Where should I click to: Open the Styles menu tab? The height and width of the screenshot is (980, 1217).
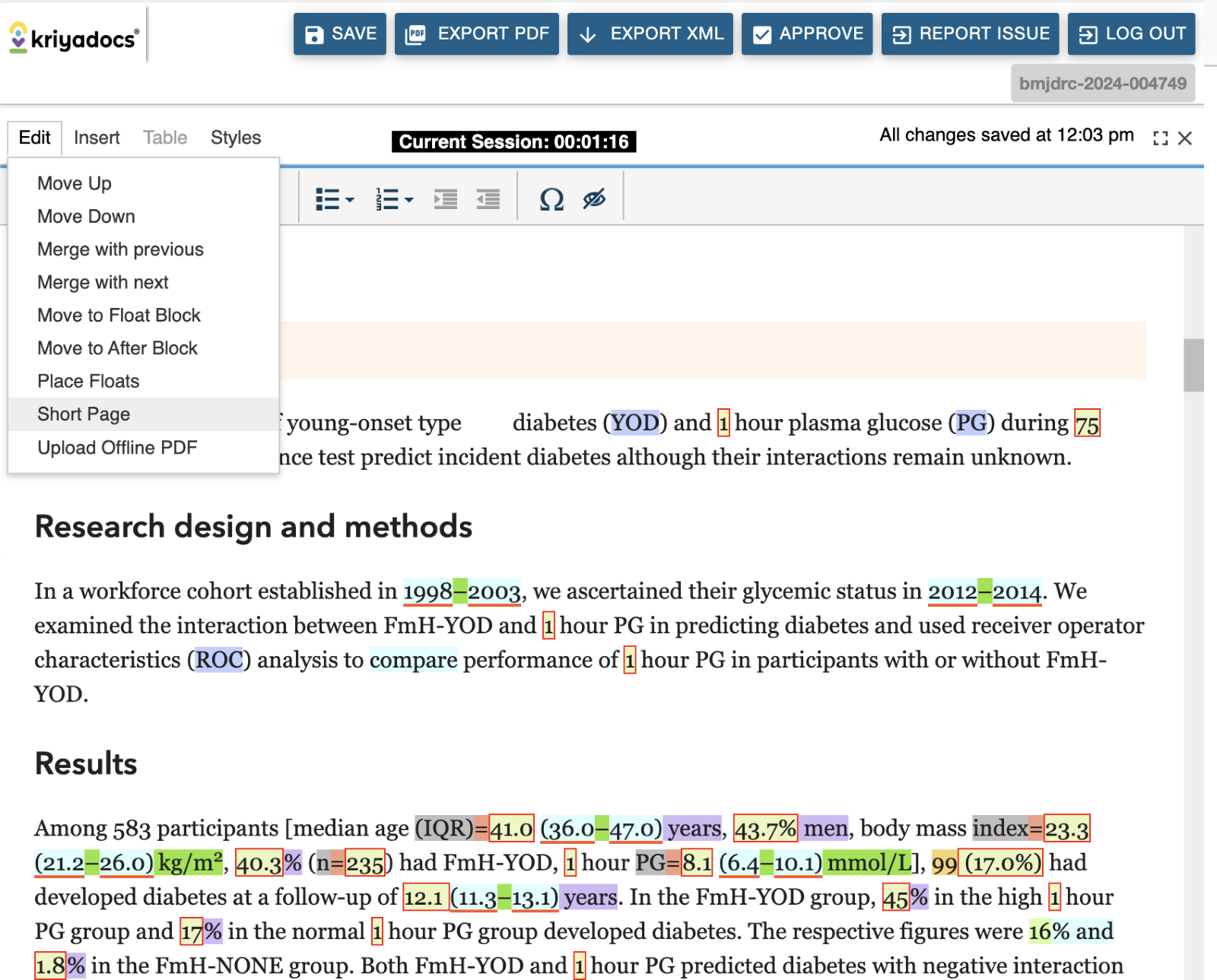pyautogui.click(x=236, y=138)
